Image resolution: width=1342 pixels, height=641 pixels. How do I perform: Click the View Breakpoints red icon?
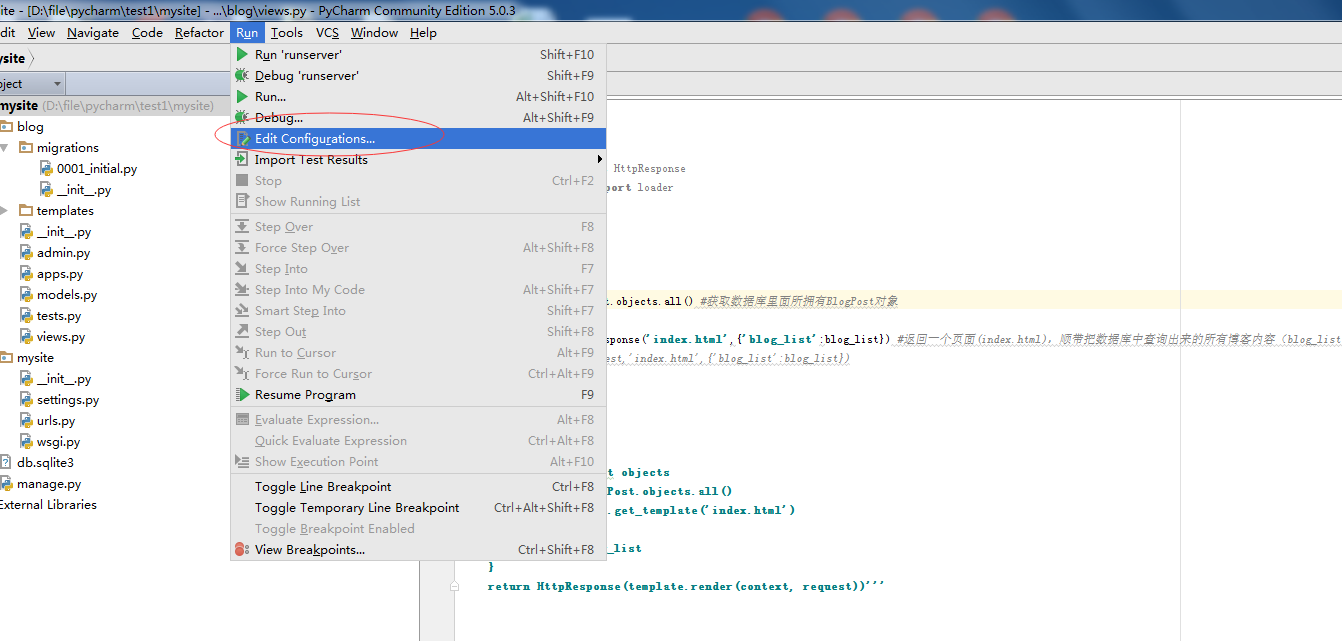tap(242, 550)
